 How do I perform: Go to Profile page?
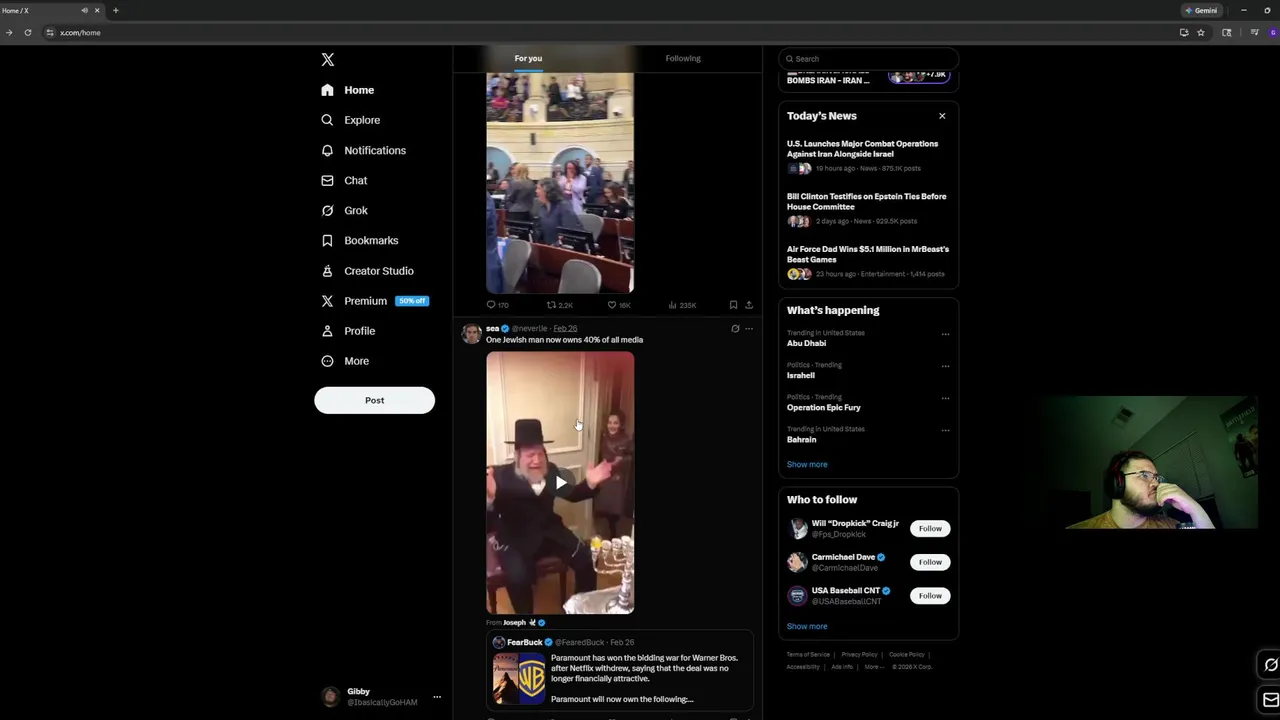point(348,331)
